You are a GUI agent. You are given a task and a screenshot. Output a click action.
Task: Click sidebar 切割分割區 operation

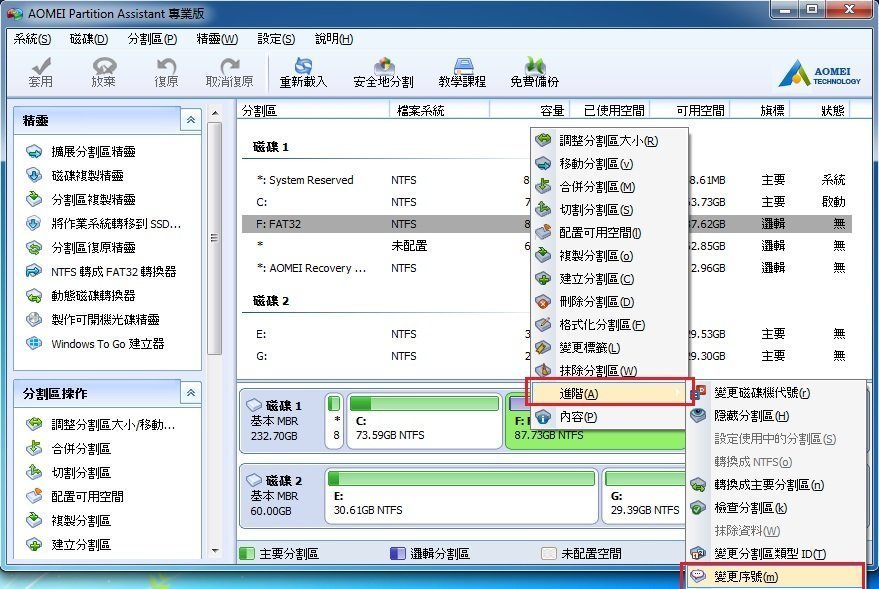coord(68,472)
